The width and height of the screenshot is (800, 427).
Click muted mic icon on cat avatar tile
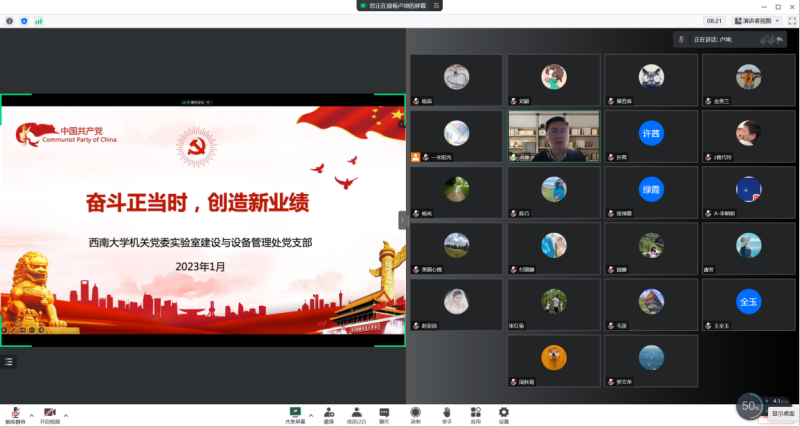point(611,101)
